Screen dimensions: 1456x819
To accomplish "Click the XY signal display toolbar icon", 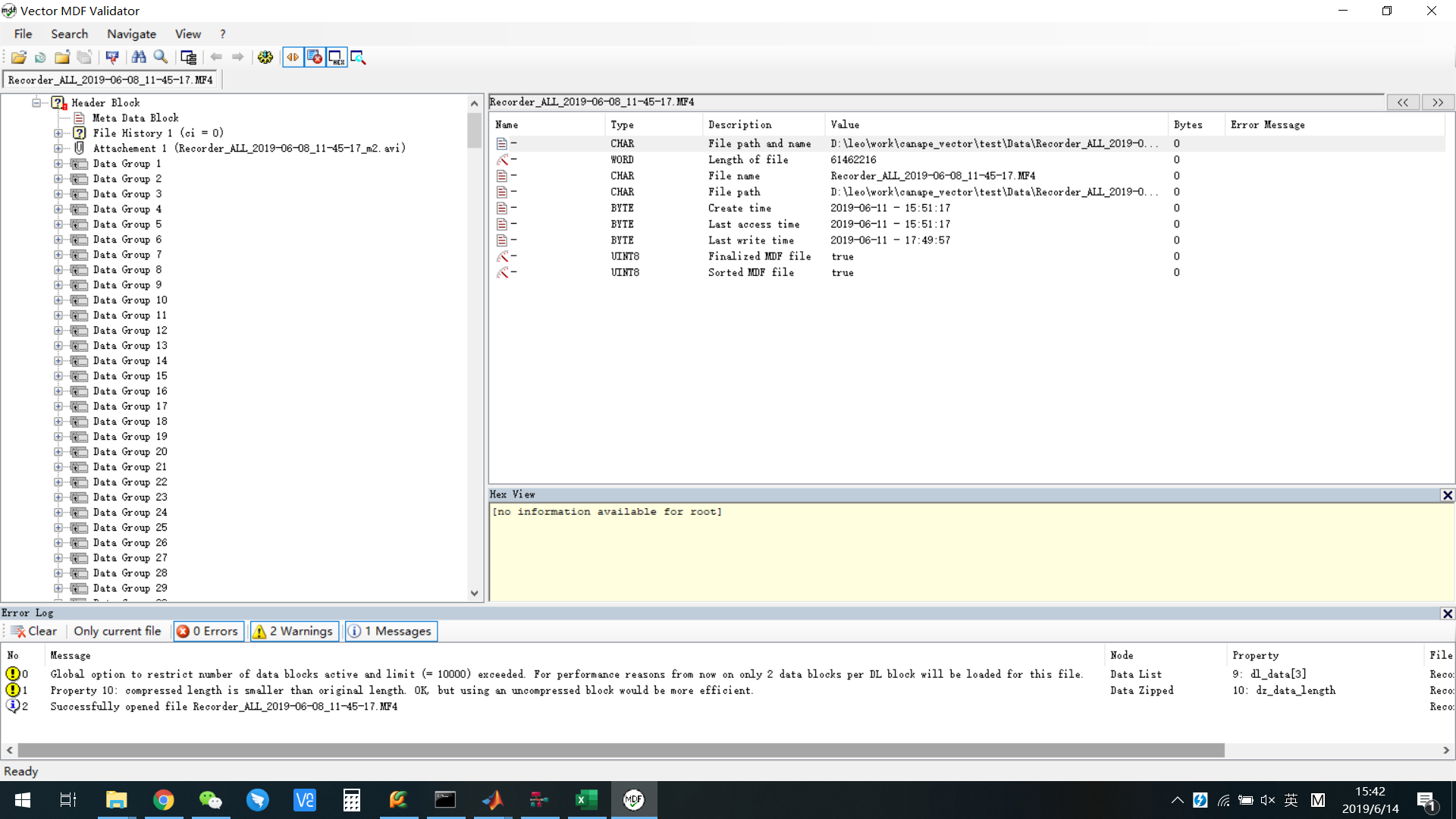I will click(112, 57).
